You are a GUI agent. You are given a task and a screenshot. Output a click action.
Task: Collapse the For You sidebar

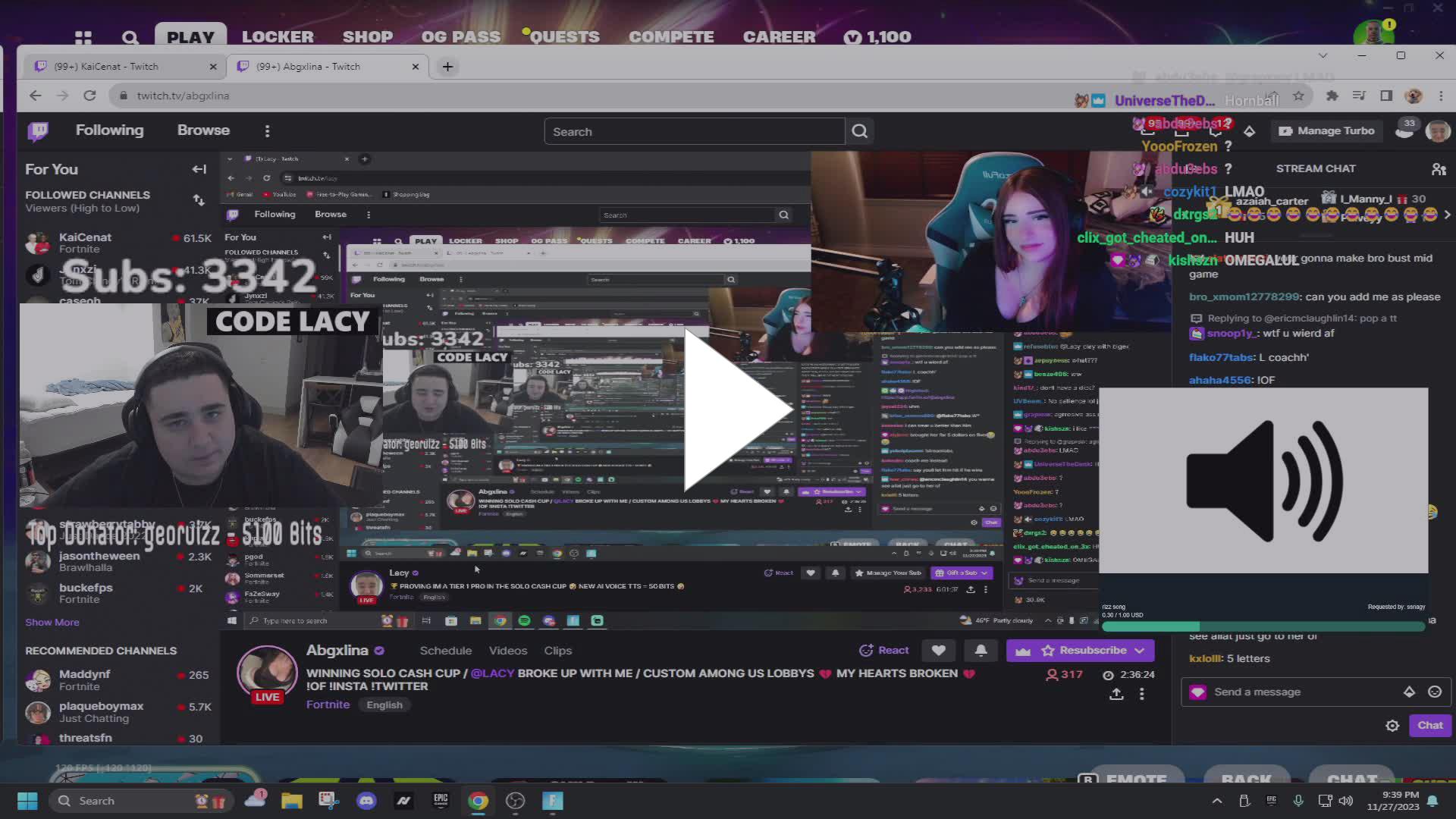[199, 169]
